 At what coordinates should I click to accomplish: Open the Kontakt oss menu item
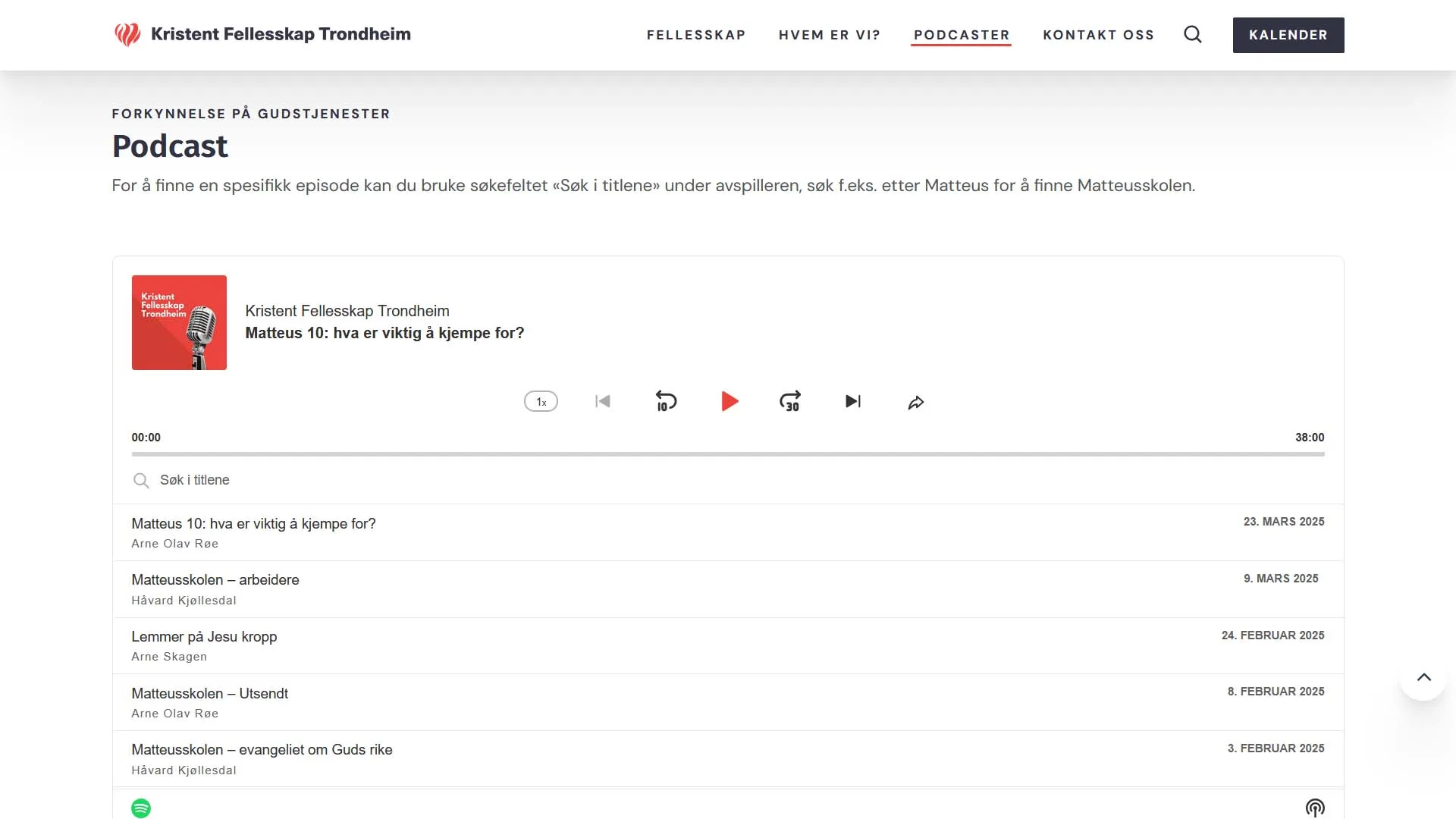click(1099, 35)
